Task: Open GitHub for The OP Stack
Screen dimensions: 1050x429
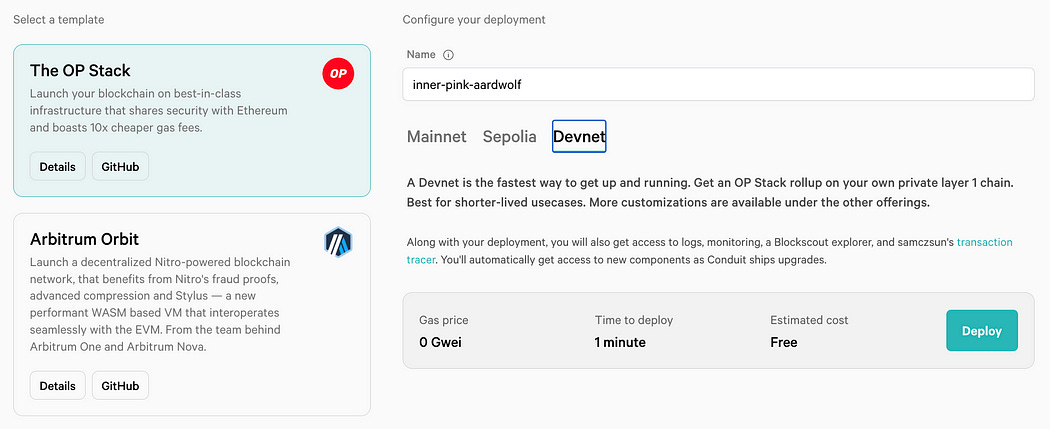Action: (x=121, y=167)
